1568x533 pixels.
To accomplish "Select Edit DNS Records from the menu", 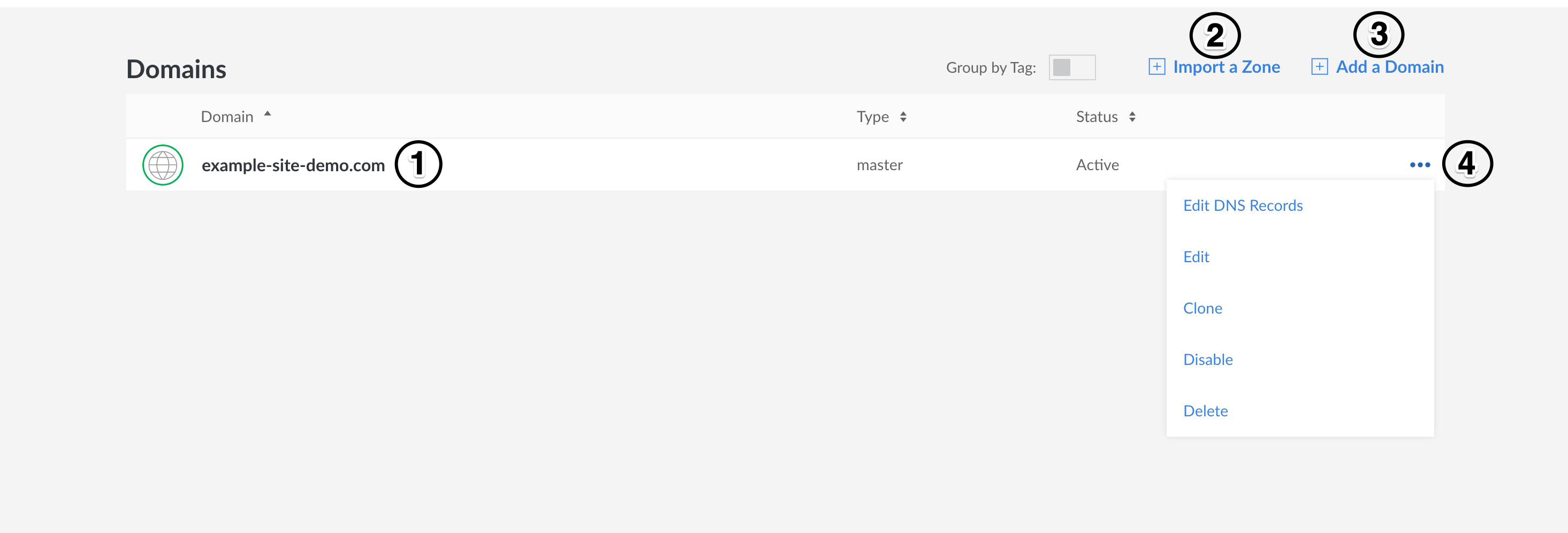I will tap(1242, 205).
